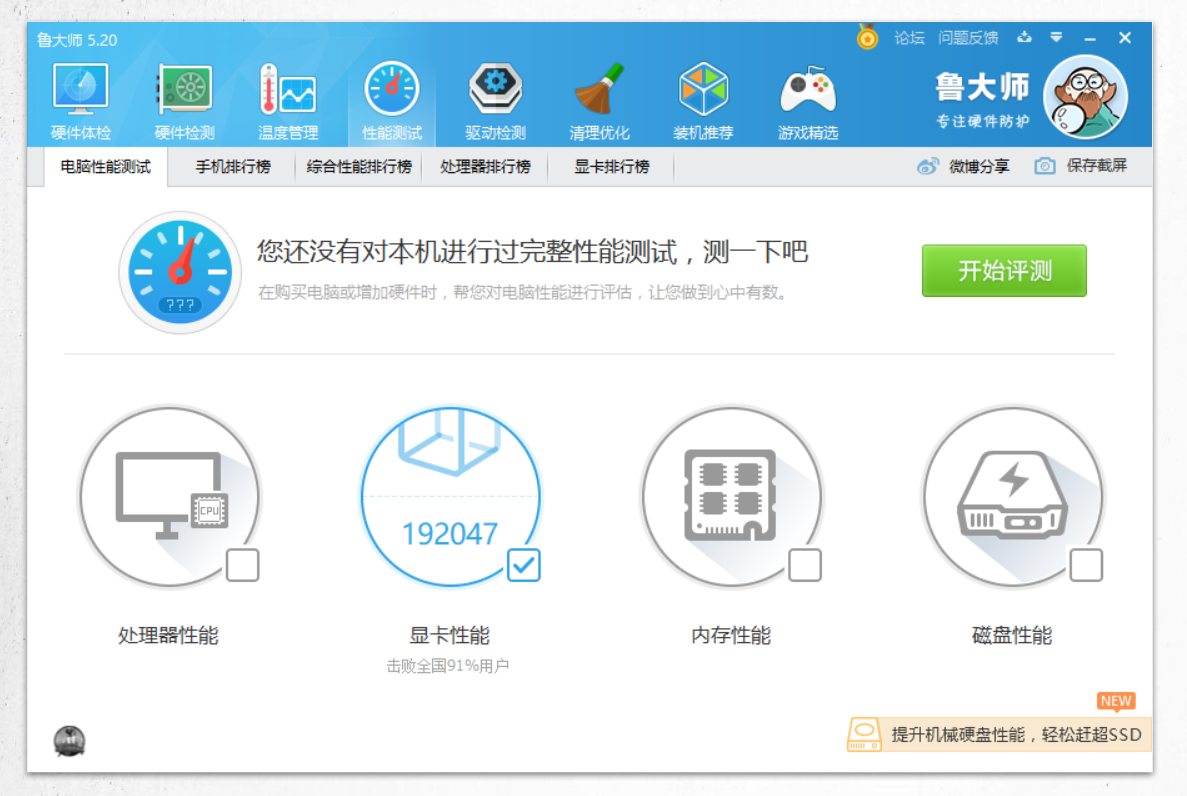The width and height of the screenshot is (1187, 796).
Task: Open 清理优化 cleanup broom icon
Action: point(599,89)
